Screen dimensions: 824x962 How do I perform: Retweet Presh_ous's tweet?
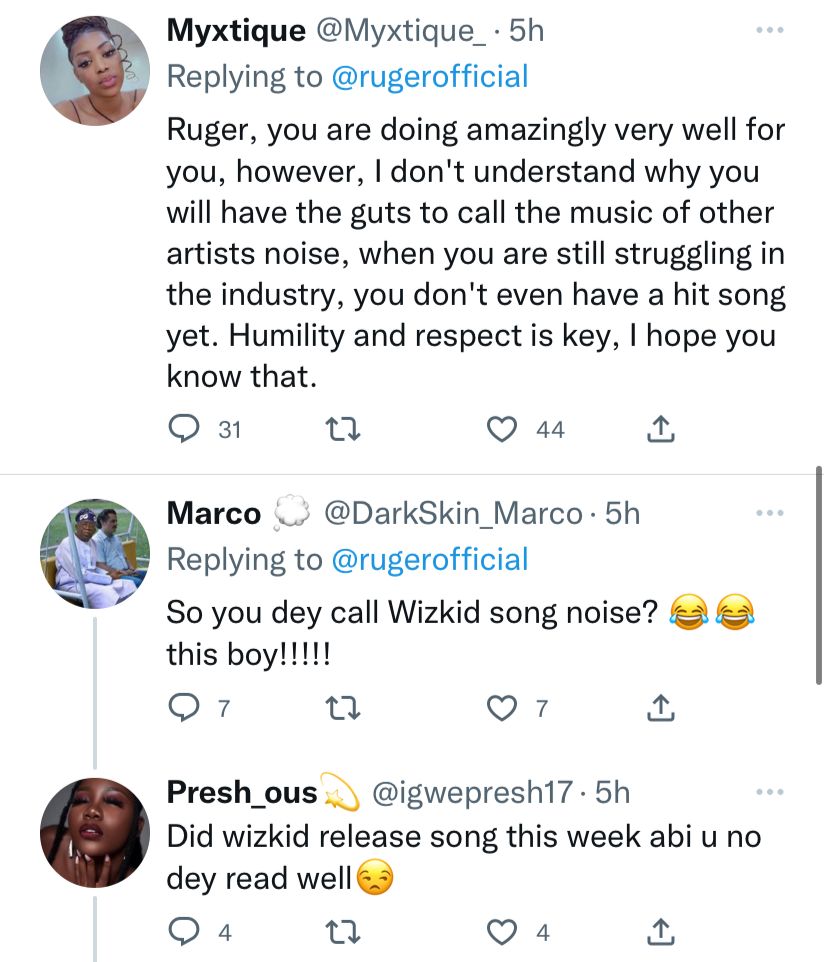[x=342, y=932]
